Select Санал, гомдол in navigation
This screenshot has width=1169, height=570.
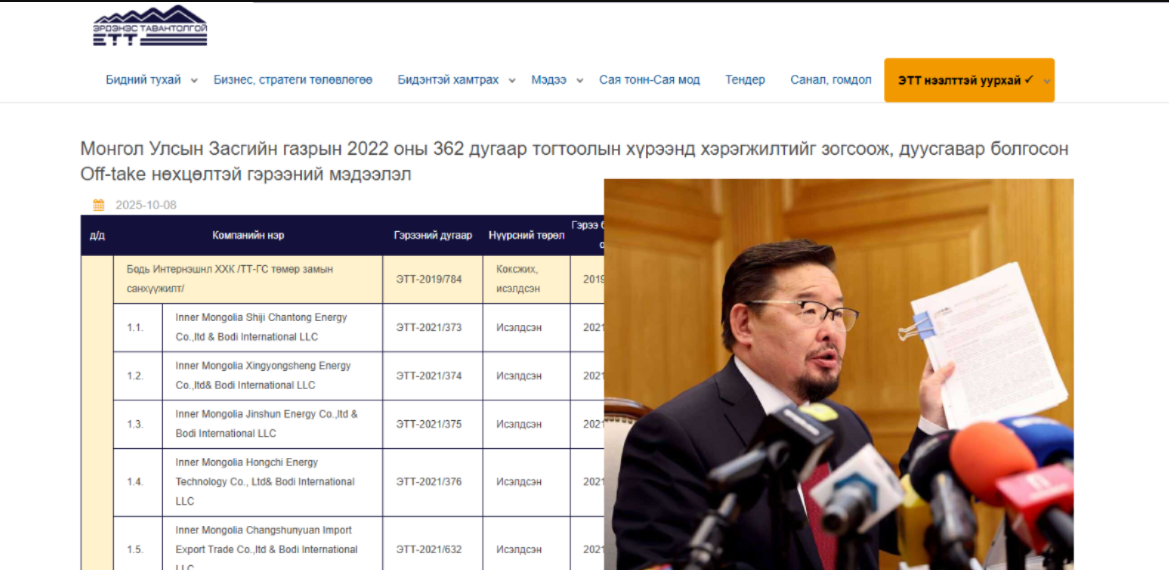pyautogui.click(x=830, y=80)
